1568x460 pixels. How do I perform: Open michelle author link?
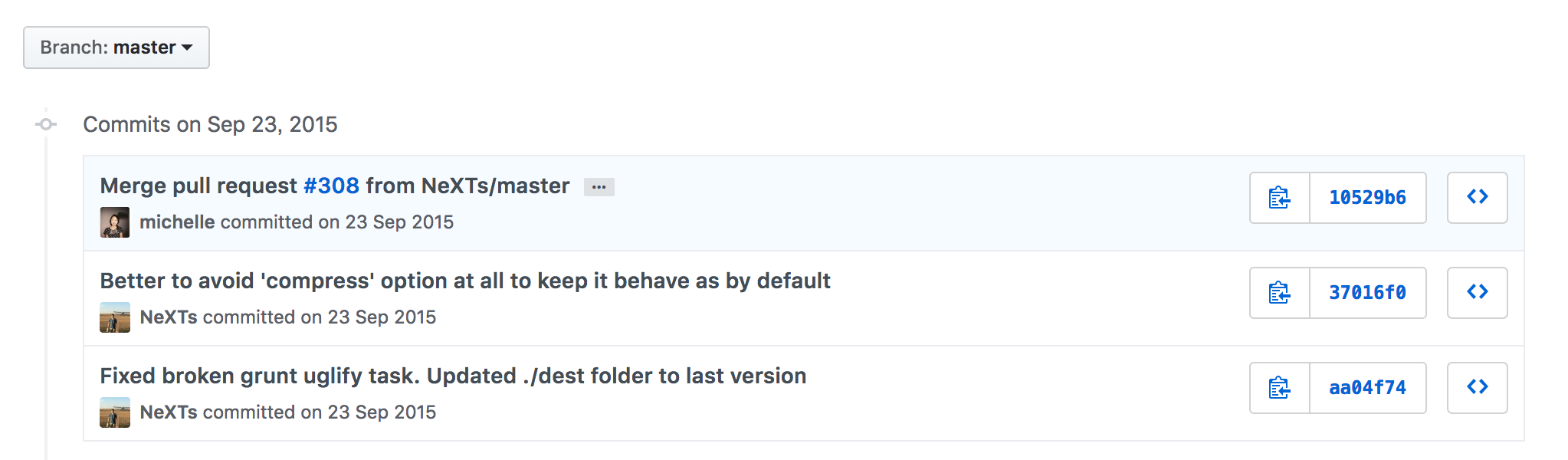click(177, 222)
